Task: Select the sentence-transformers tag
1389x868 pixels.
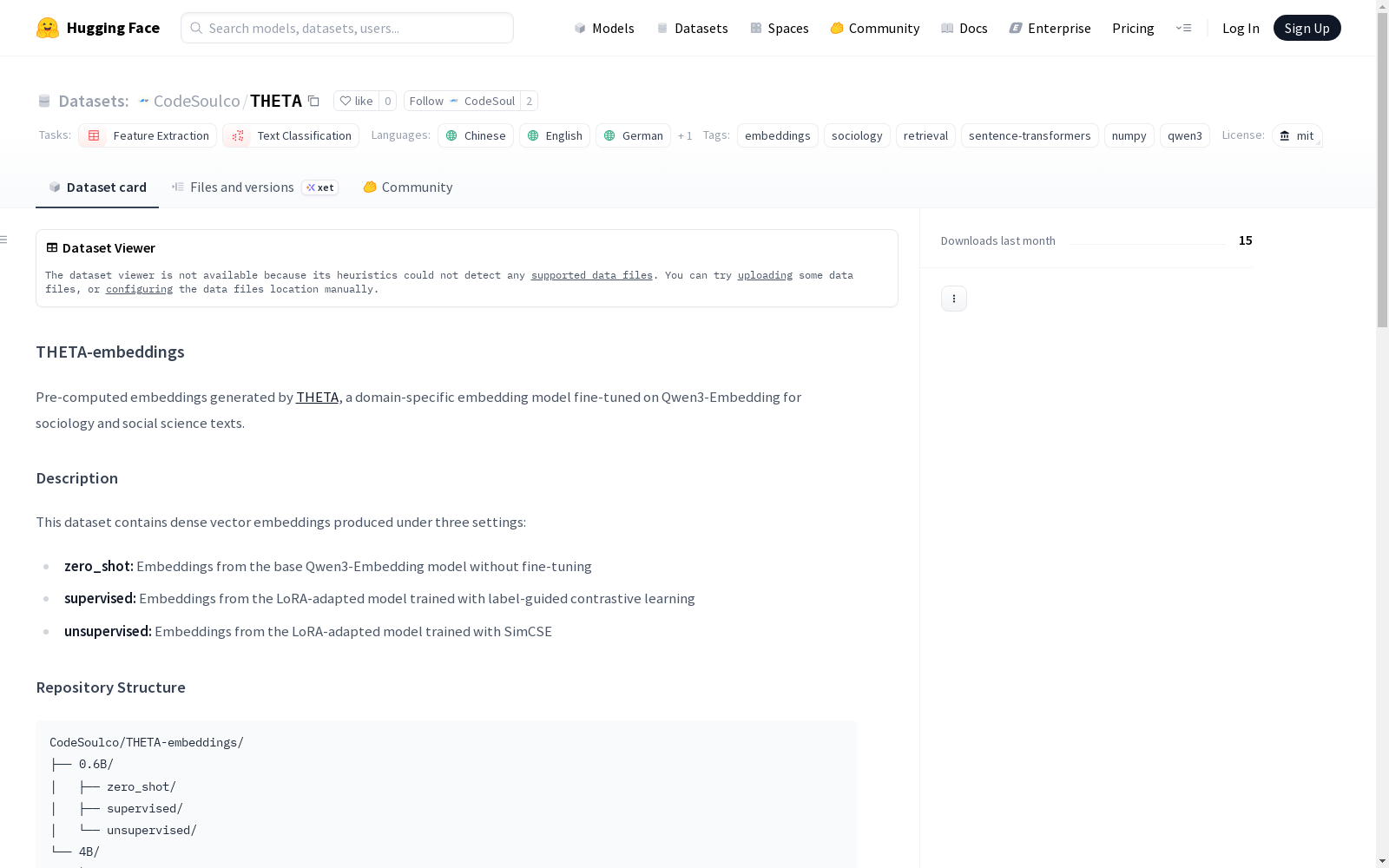Action: [1030, 135]
